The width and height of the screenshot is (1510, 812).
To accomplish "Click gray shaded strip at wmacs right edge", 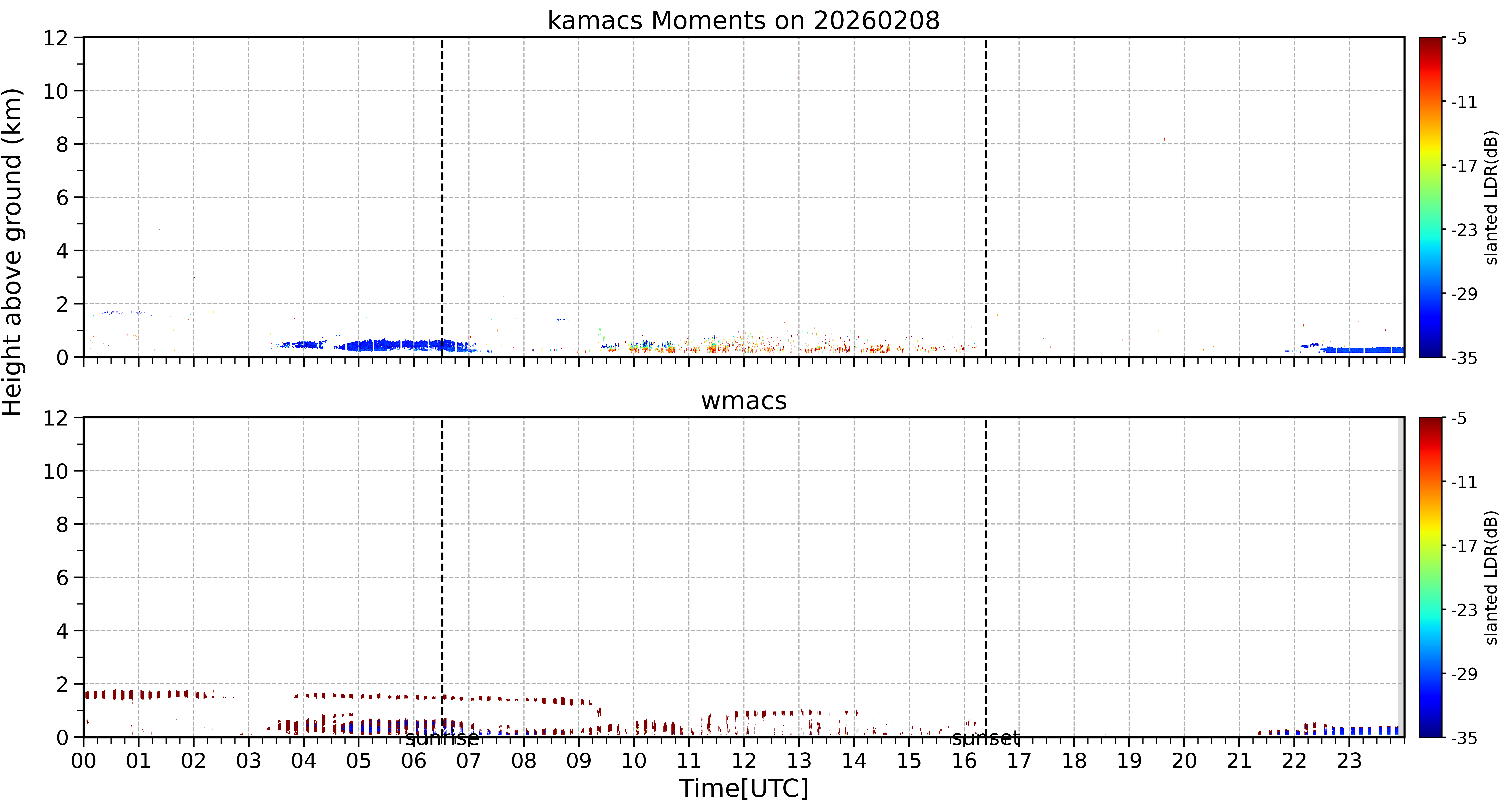I will coord(1401,577).
